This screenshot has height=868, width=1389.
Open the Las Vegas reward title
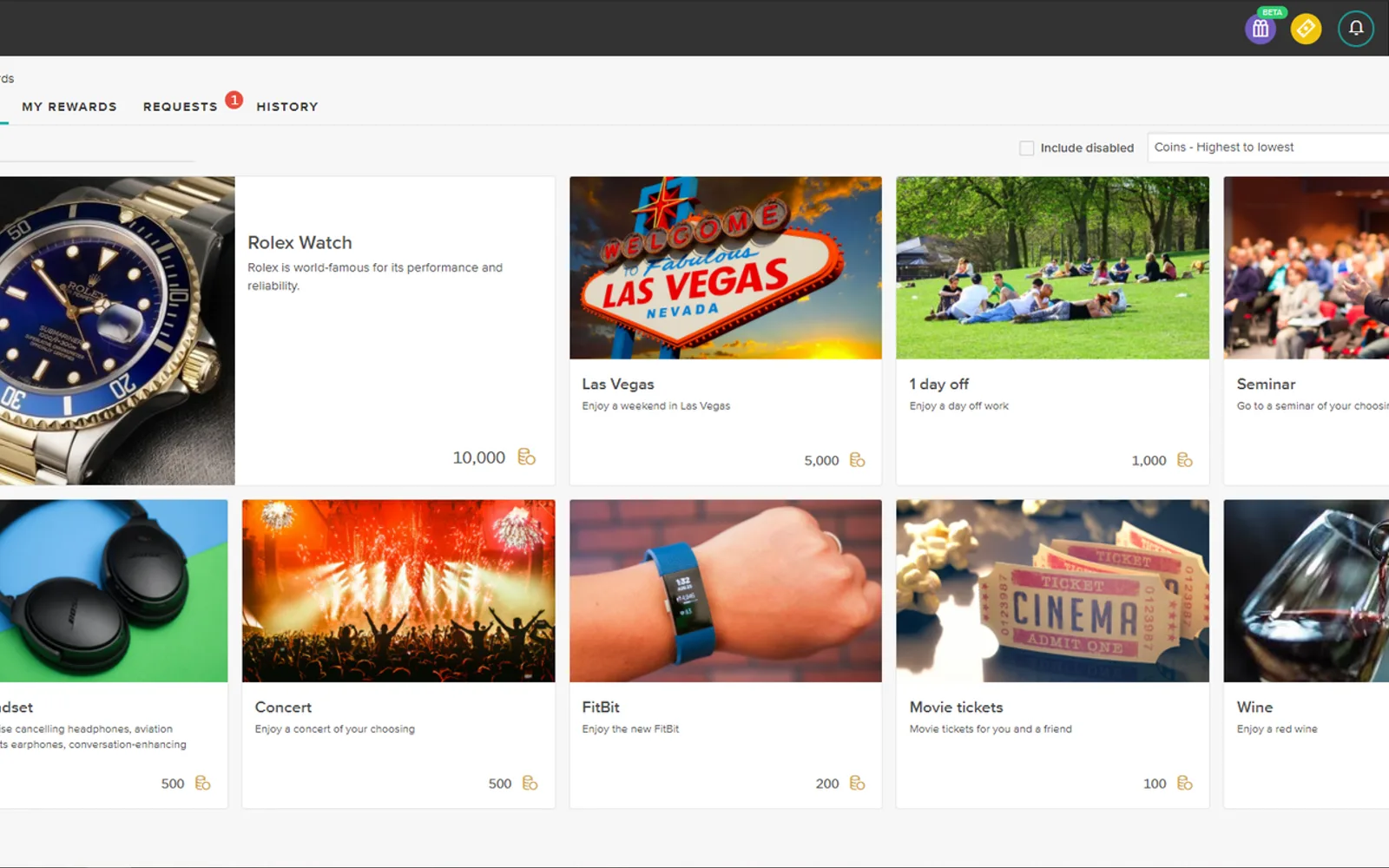(x=618, y=384)
